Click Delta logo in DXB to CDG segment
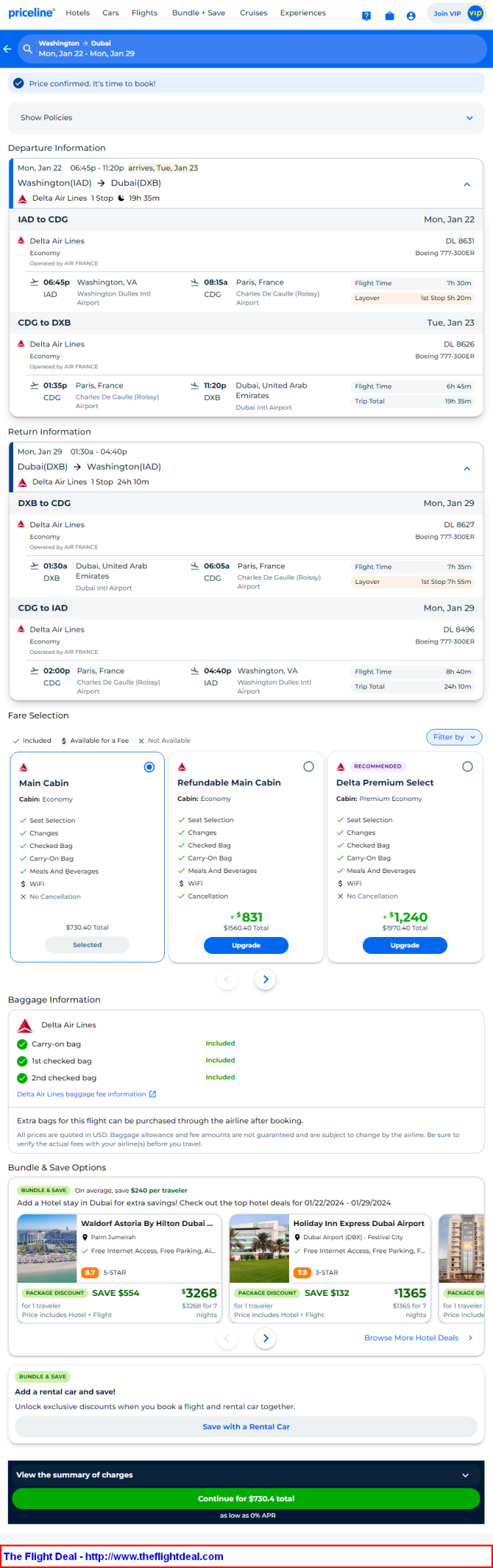 (21, 524)
